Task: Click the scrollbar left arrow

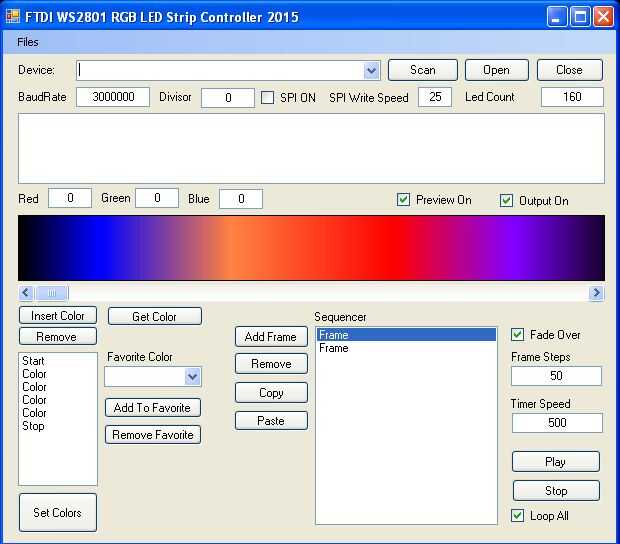Action: (x=26, y=293)
